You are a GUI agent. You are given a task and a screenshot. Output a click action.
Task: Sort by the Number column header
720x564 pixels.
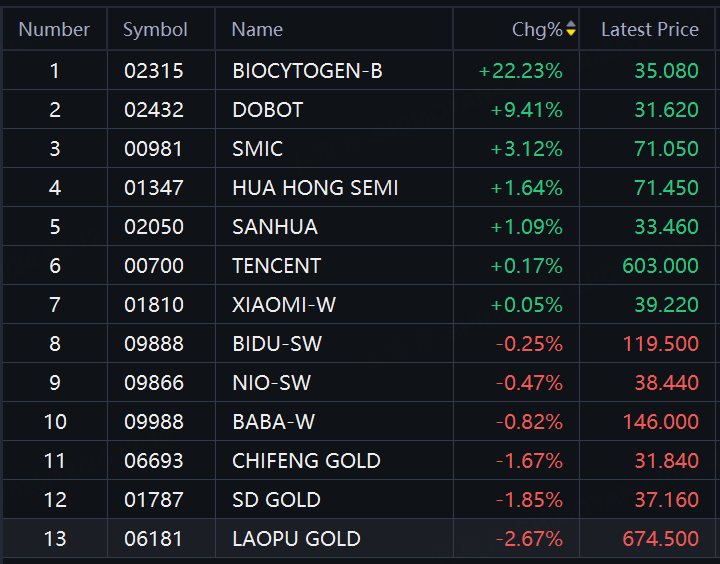[54, 30]
